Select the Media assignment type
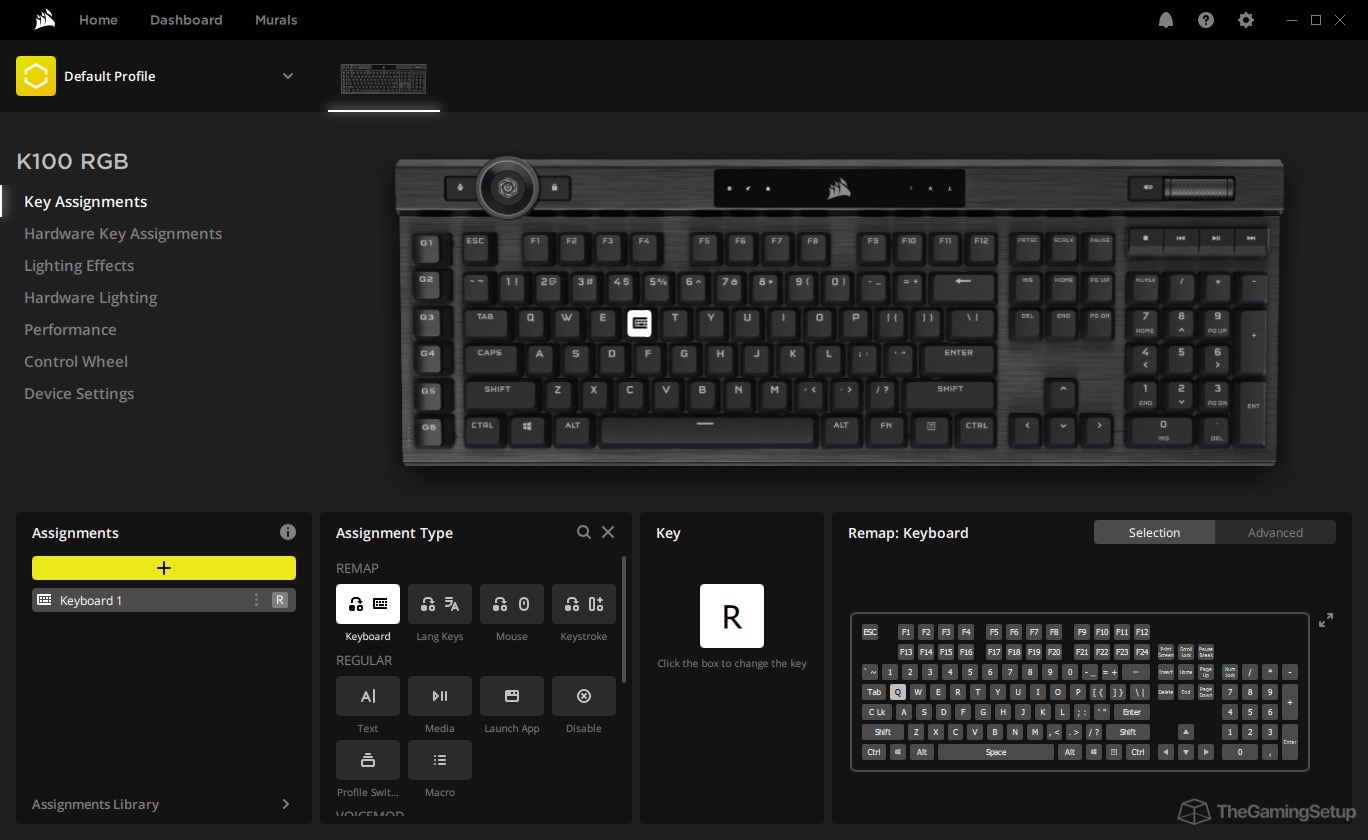Image resolution: width=1368 pixels, height=840 pixels. pos(439,696)
